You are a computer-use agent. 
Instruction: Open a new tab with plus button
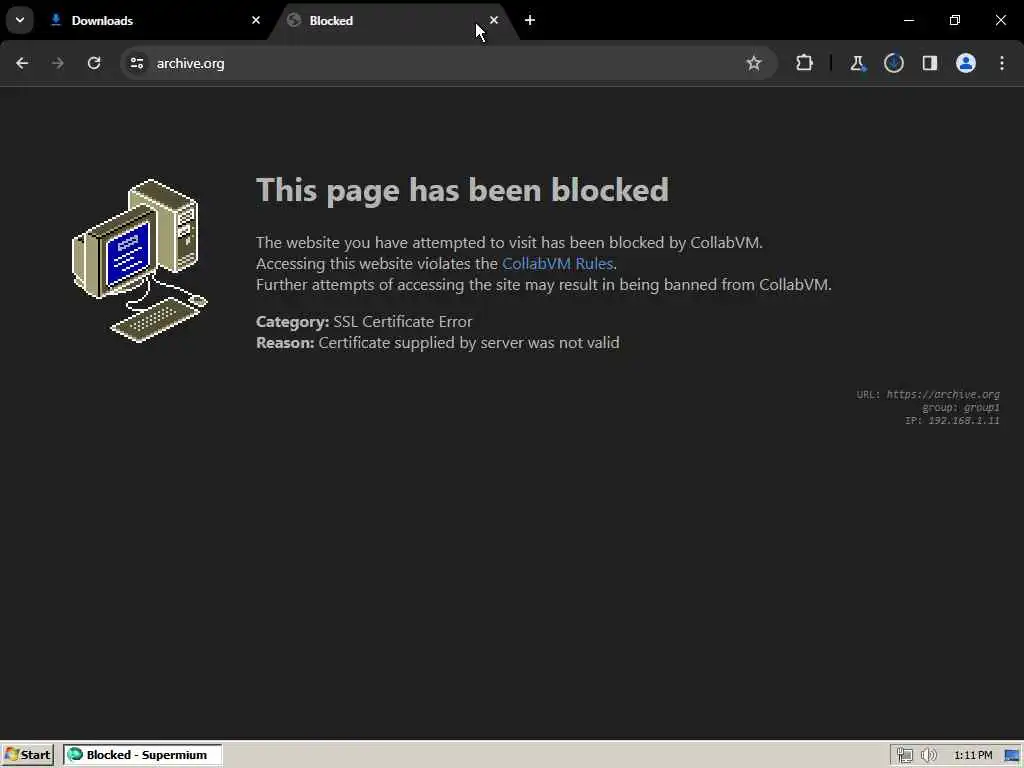pyautogui.click(x=530, y=20)
